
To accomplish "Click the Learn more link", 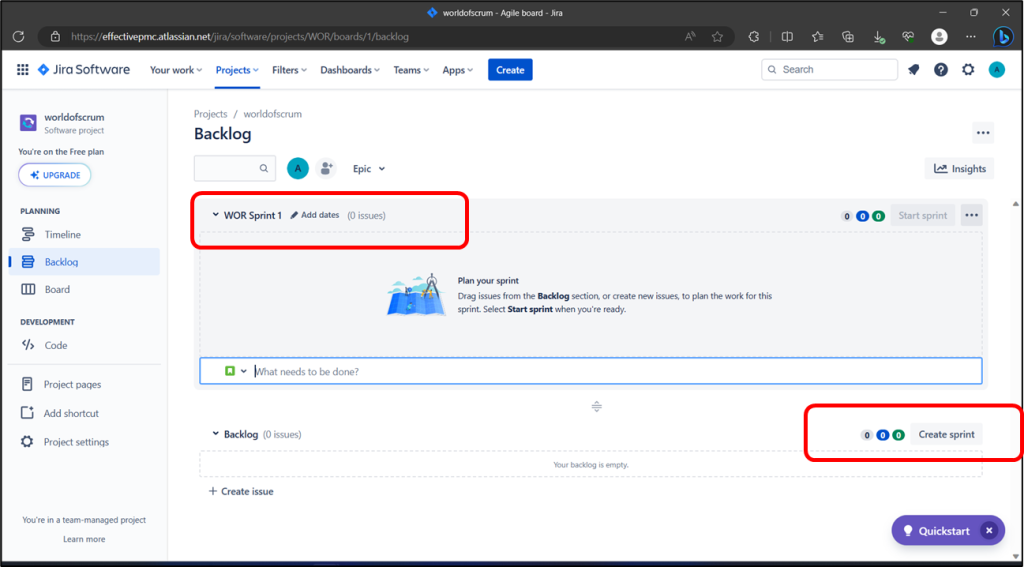I will pos(84,539).
